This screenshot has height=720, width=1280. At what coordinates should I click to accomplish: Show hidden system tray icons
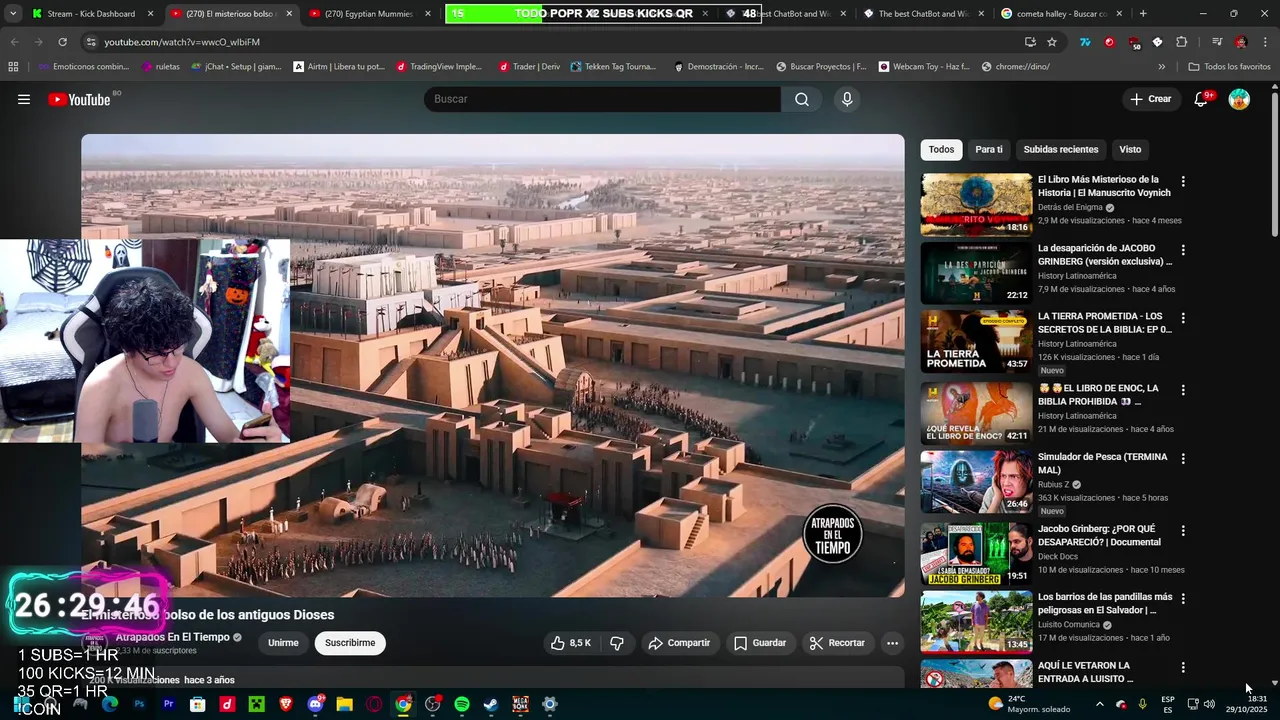point(1099,704)
